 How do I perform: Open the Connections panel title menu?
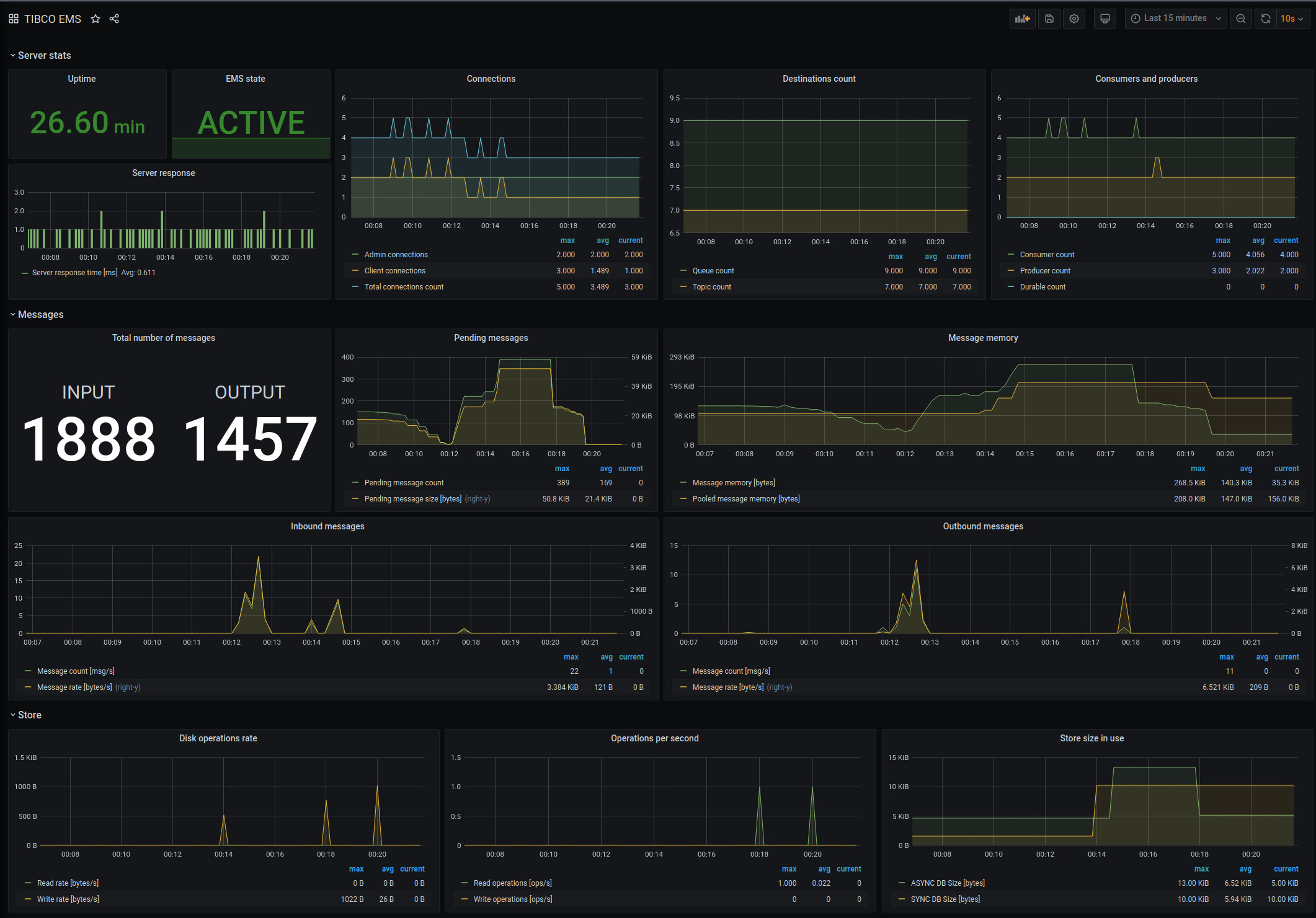click(x=491, y=79)
